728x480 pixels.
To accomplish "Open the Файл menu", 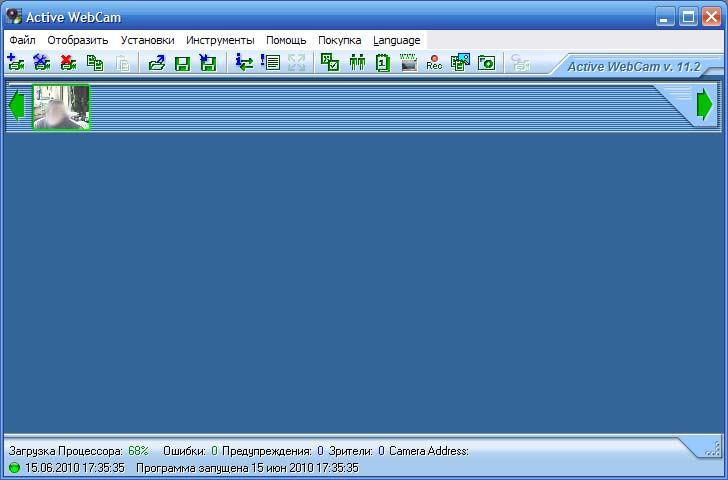I will point(22,40).
